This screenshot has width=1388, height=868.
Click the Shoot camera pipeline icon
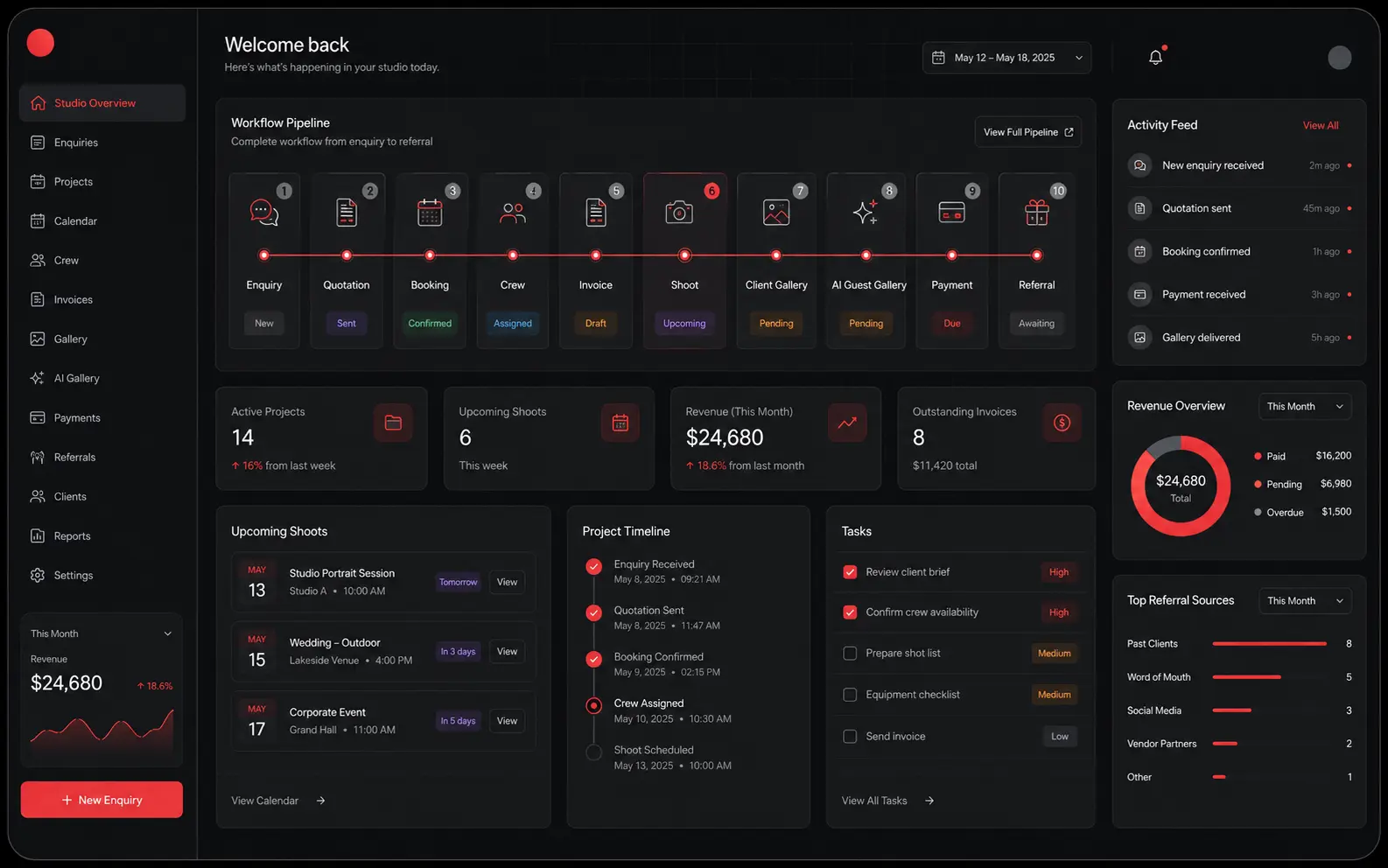(679, 213)
